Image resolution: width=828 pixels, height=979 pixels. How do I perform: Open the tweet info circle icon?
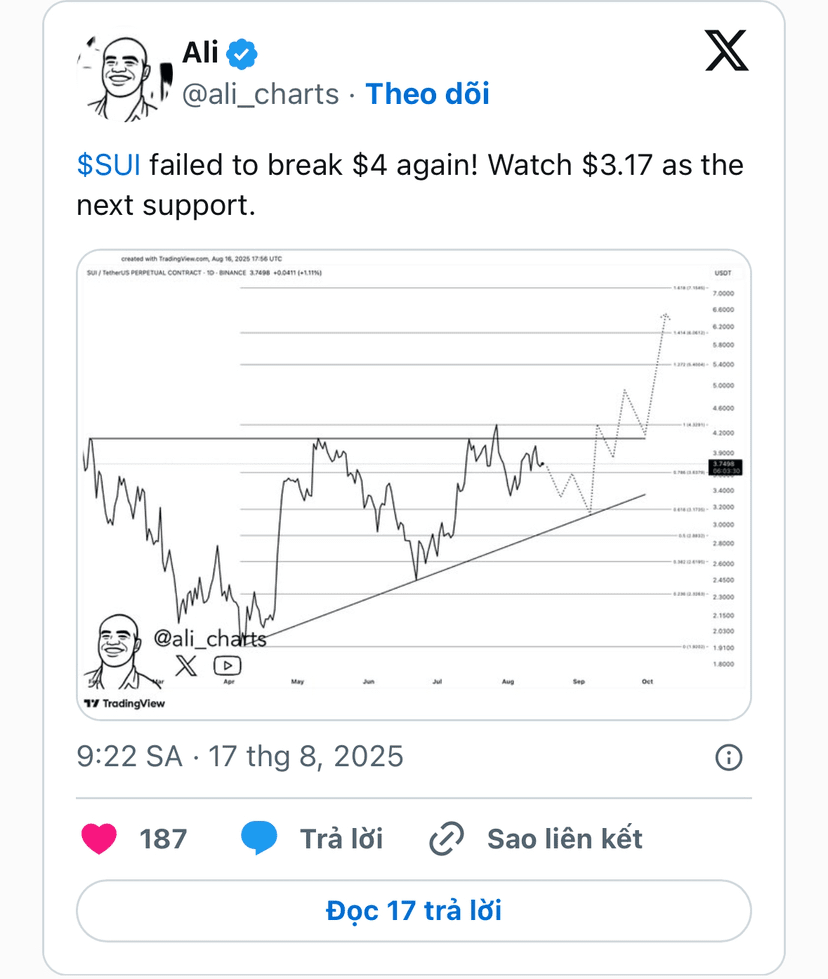click(728, 757)
